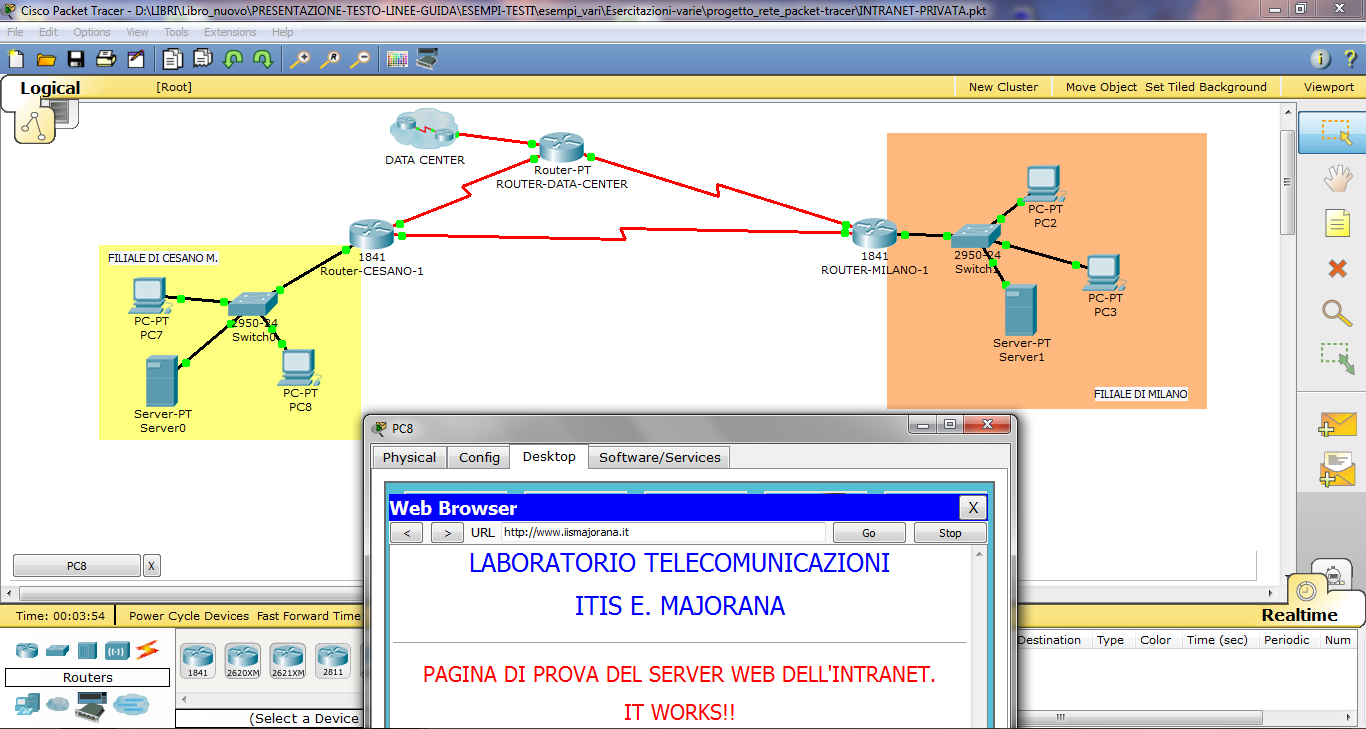Select the Inspect magnifier tool
1366x729 pixels.
tap(1338, 313)
